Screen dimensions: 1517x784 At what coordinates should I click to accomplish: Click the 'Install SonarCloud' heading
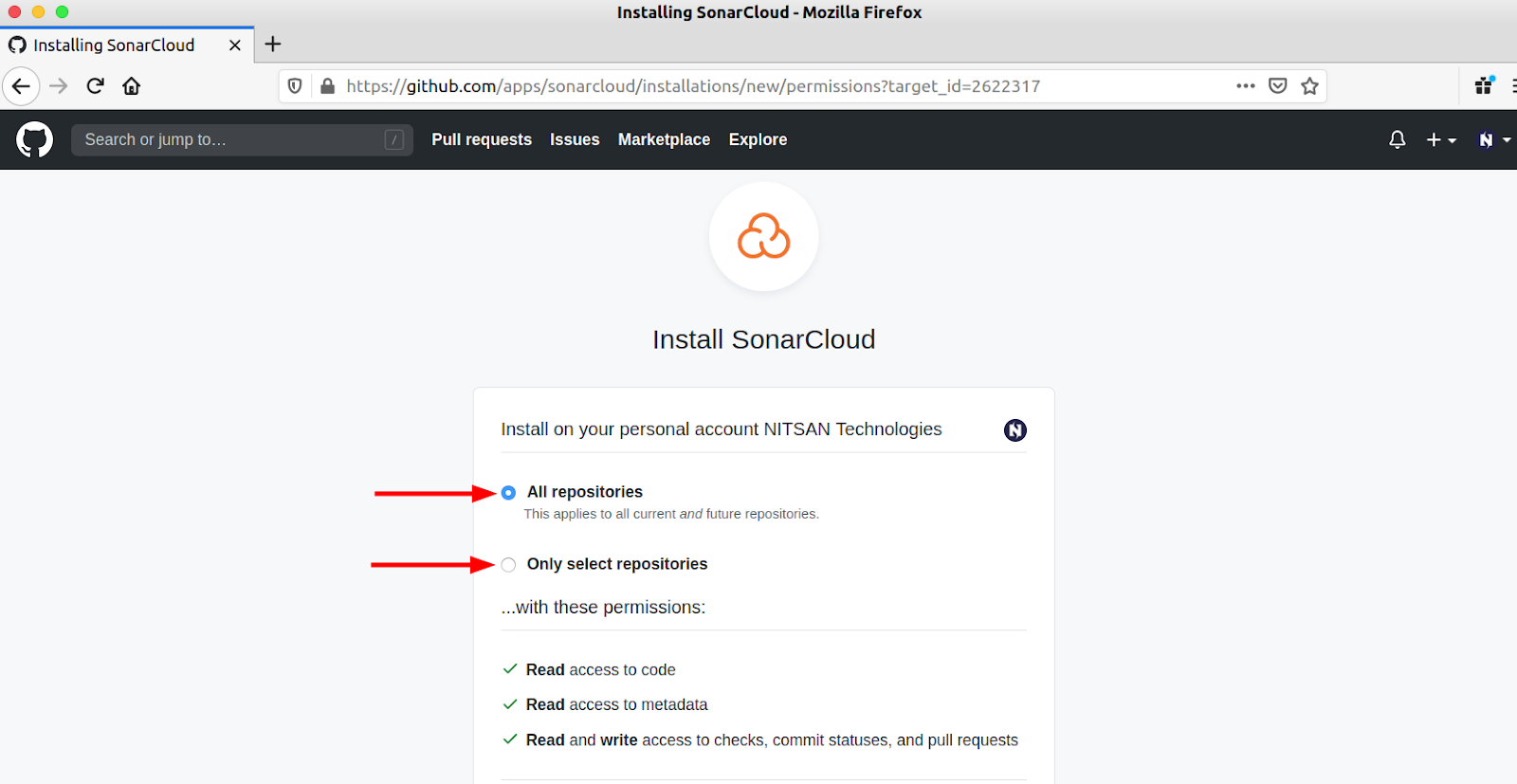(764, 339)
